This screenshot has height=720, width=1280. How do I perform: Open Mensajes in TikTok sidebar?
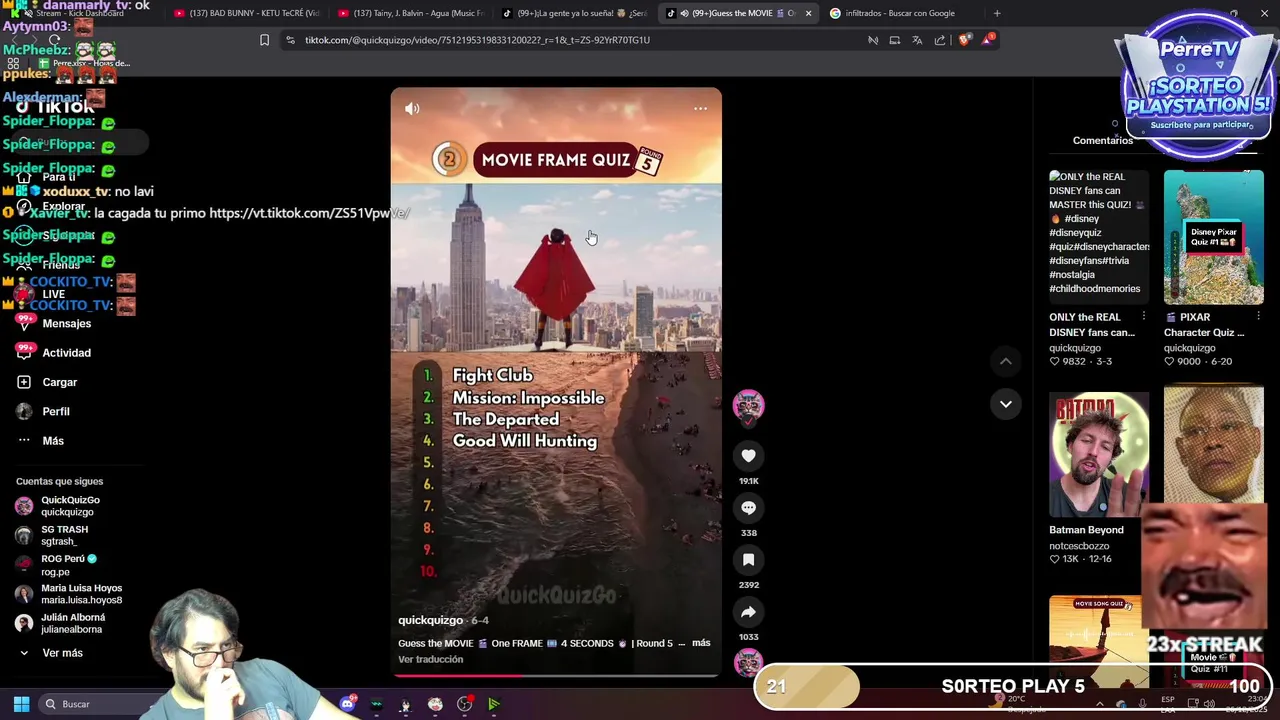66,324
